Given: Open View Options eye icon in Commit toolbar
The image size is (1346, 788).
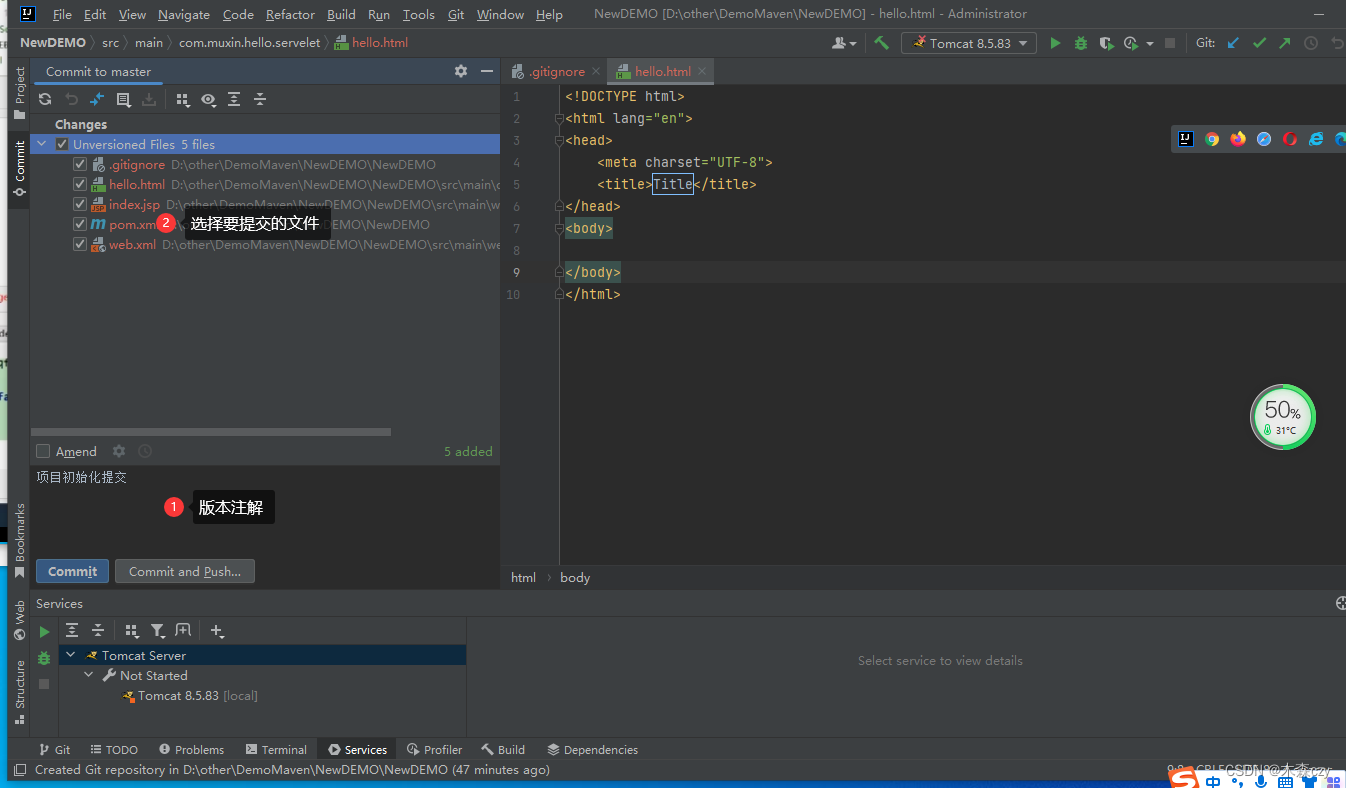Looking at the screenshot, I should pos(208,99).
